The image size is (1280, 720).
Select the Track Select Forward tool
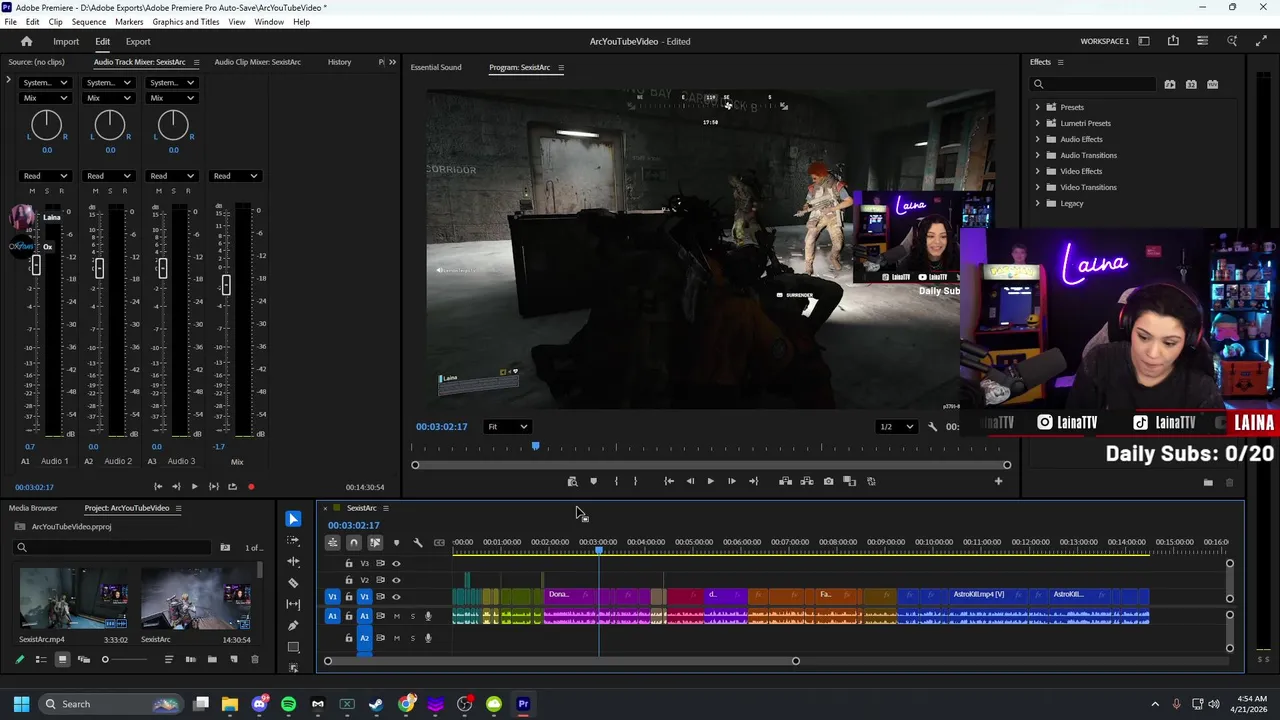pos(293,540)
